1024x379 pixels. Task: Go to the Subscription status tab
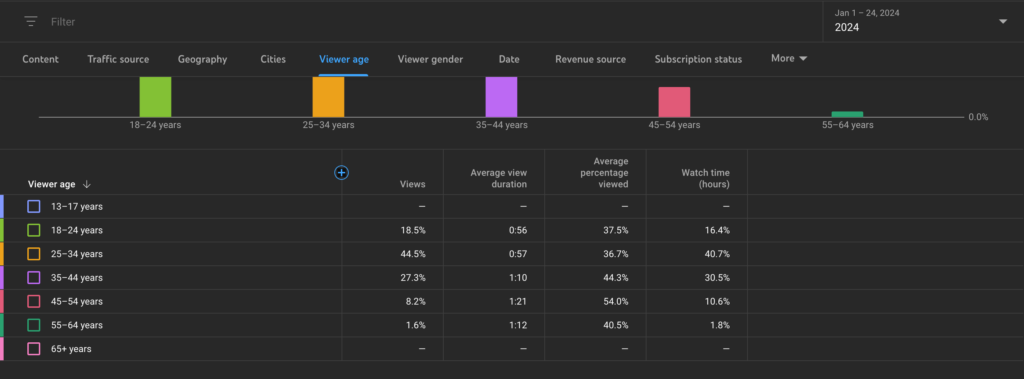click(698, 59)
